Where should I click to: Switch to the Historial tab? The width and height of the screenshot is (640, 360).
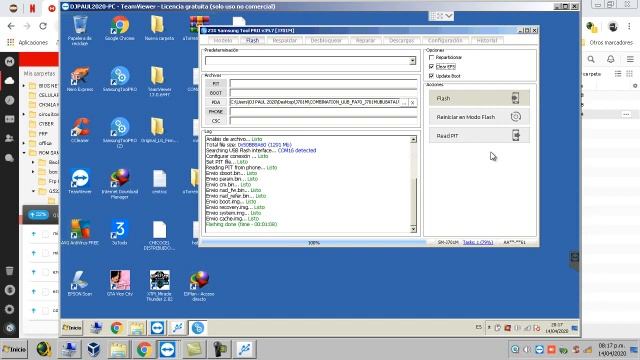point(487,40)
